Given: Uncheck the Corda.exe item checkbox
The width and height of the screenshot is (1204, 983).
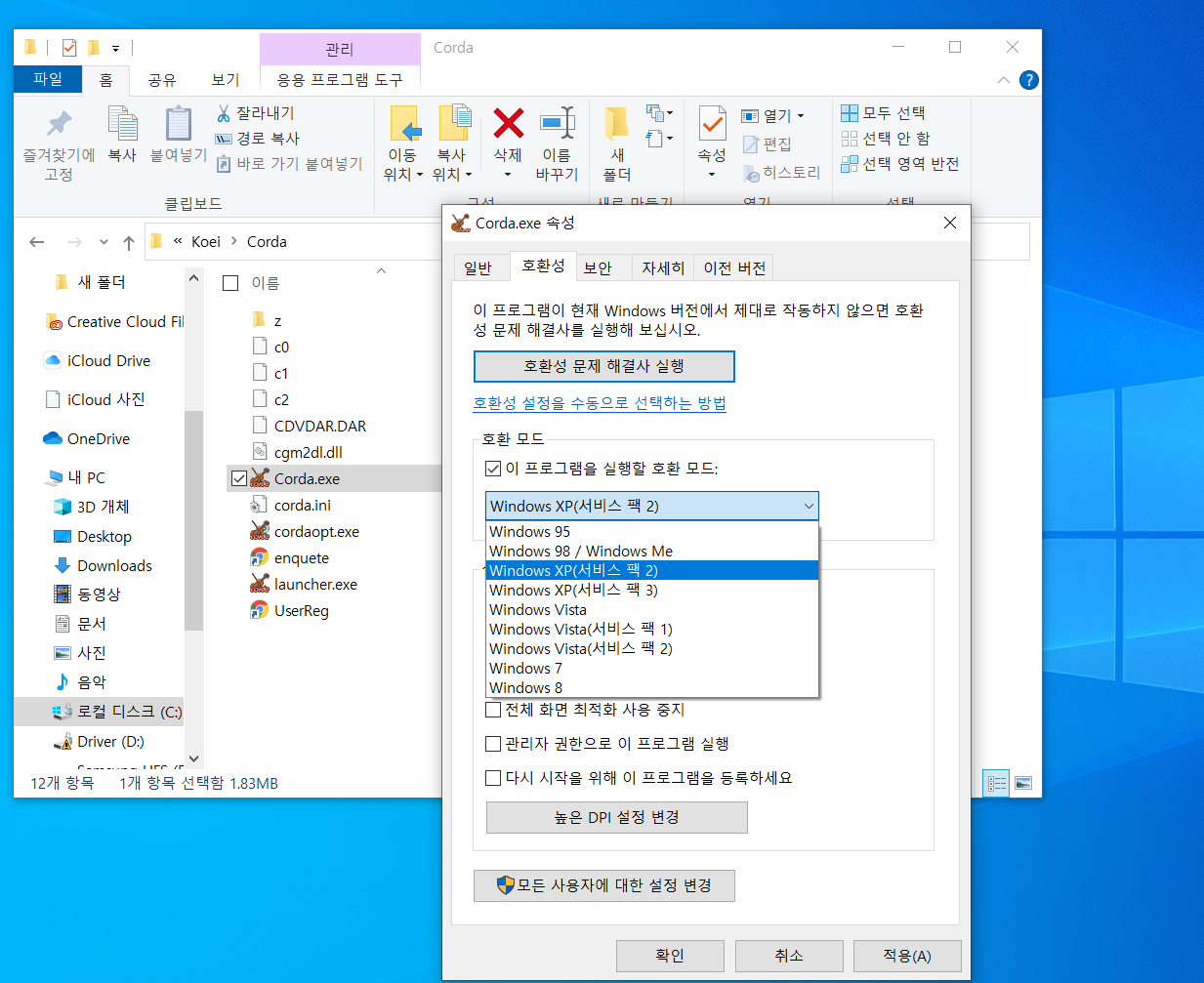Looking at the screenshot, I should (239, 478).
